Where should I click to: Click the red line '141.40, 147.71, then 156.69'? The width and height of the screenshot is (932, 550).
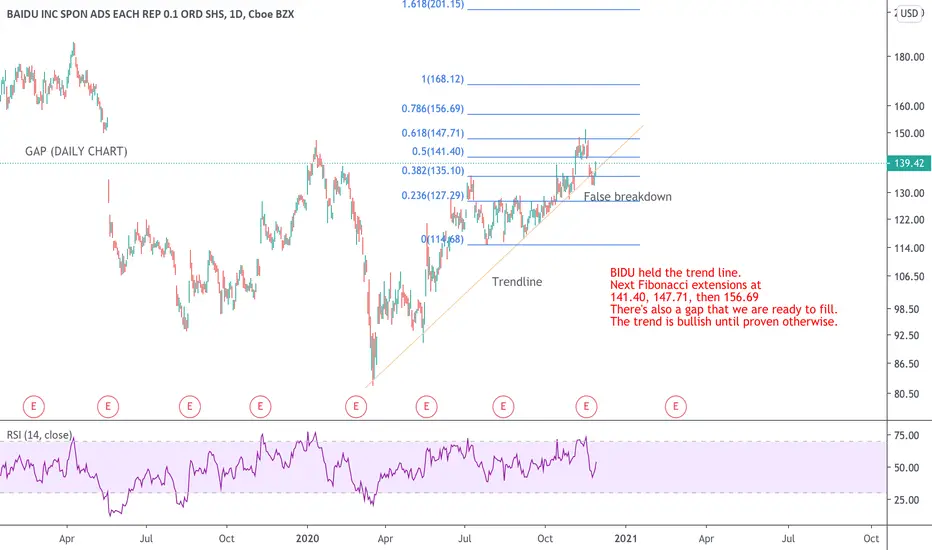684,297
